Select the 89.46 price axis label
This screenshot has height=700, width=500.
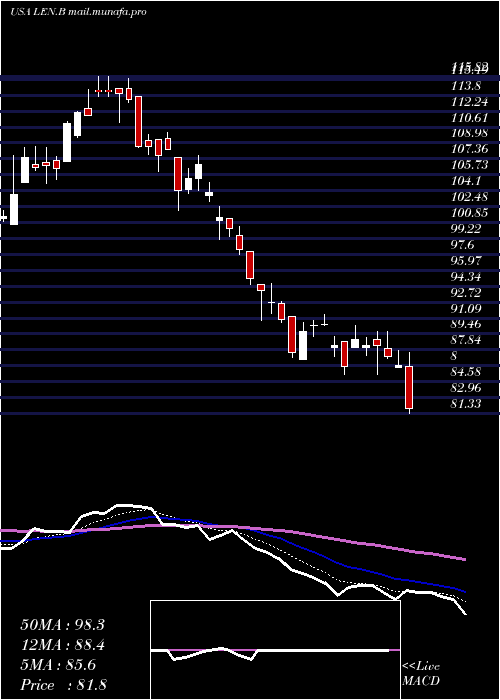click(466, 324)
